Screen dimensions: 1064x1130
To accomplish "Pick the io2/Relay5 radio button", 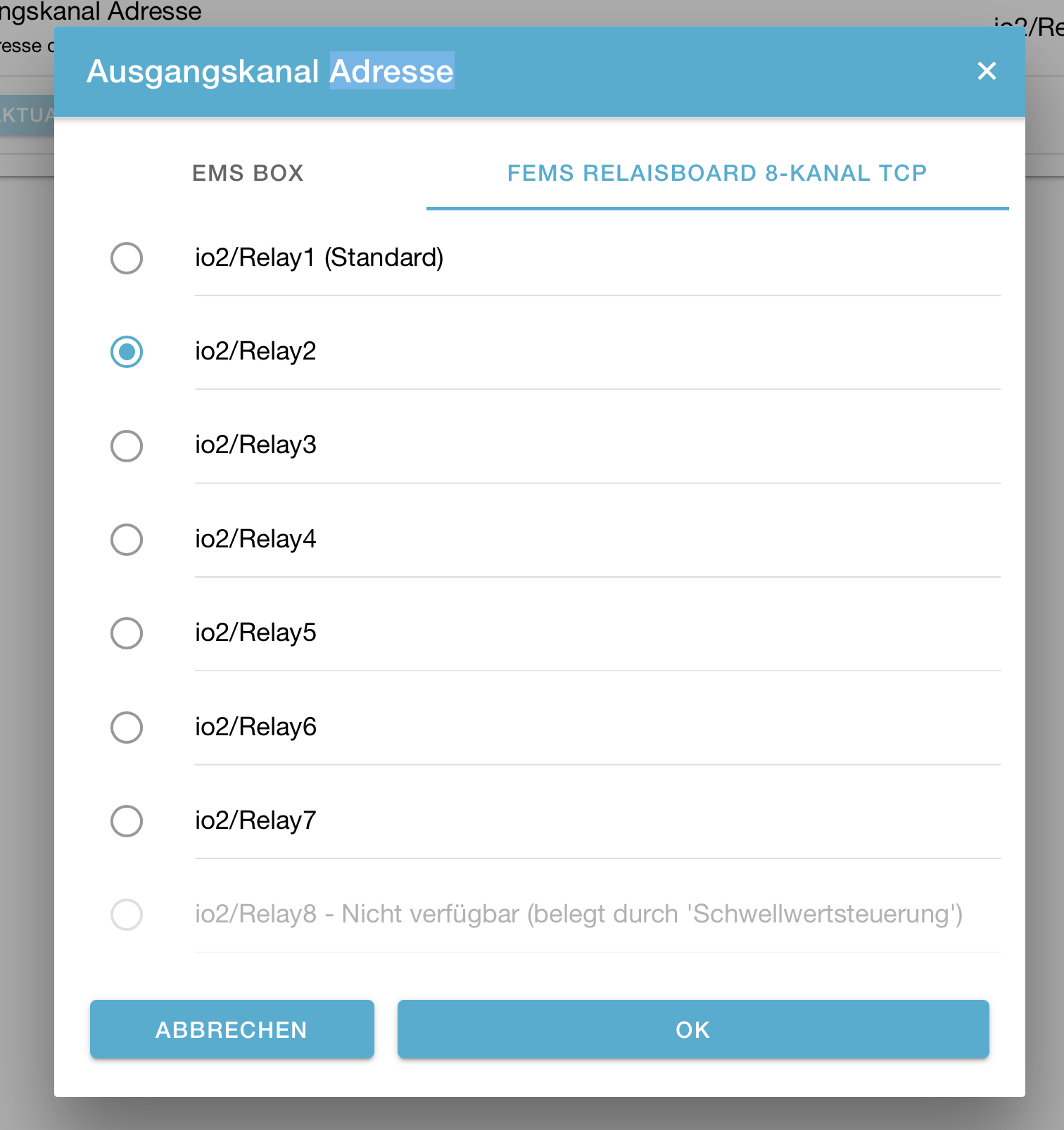I will (127, 633).
